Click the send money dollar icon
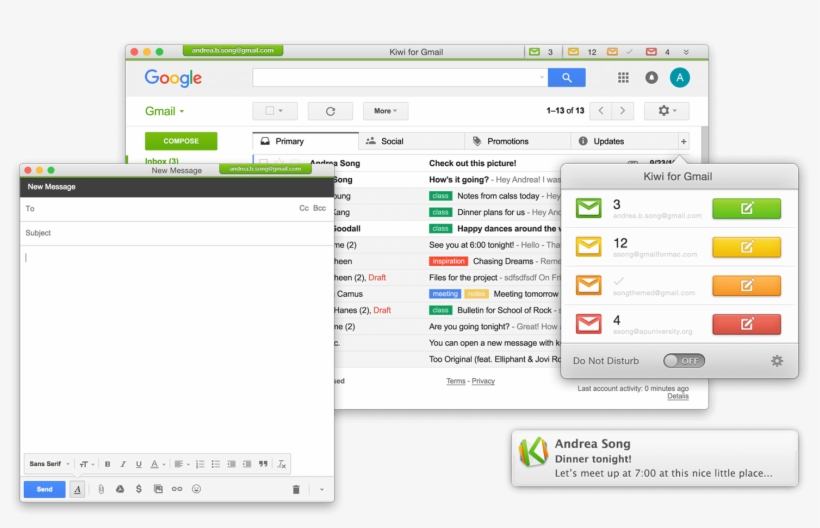Screen dimensions: 820x528 pos(139,489)
